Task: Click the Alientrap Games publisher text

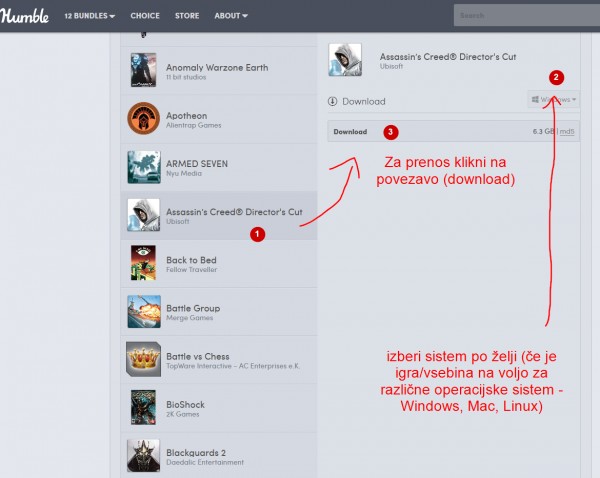Action: (194, 125)
